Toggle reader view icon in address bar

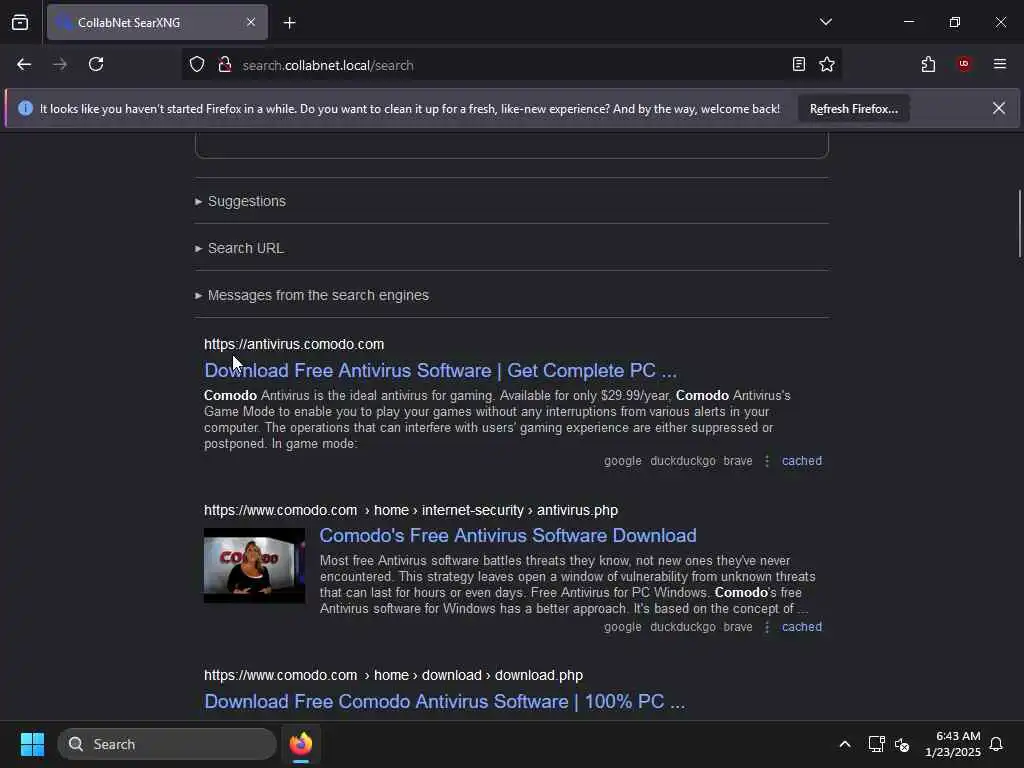[799, 65]
